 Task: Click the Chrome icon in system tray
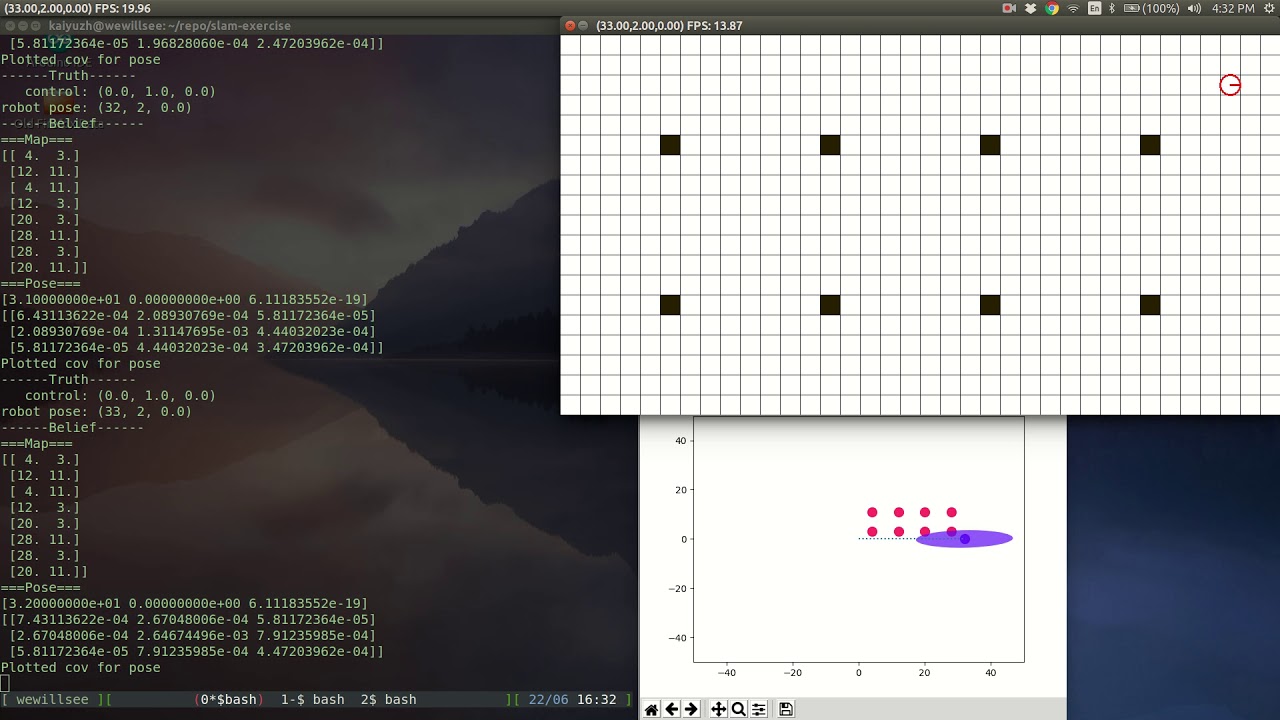[x=1052, y=8]
